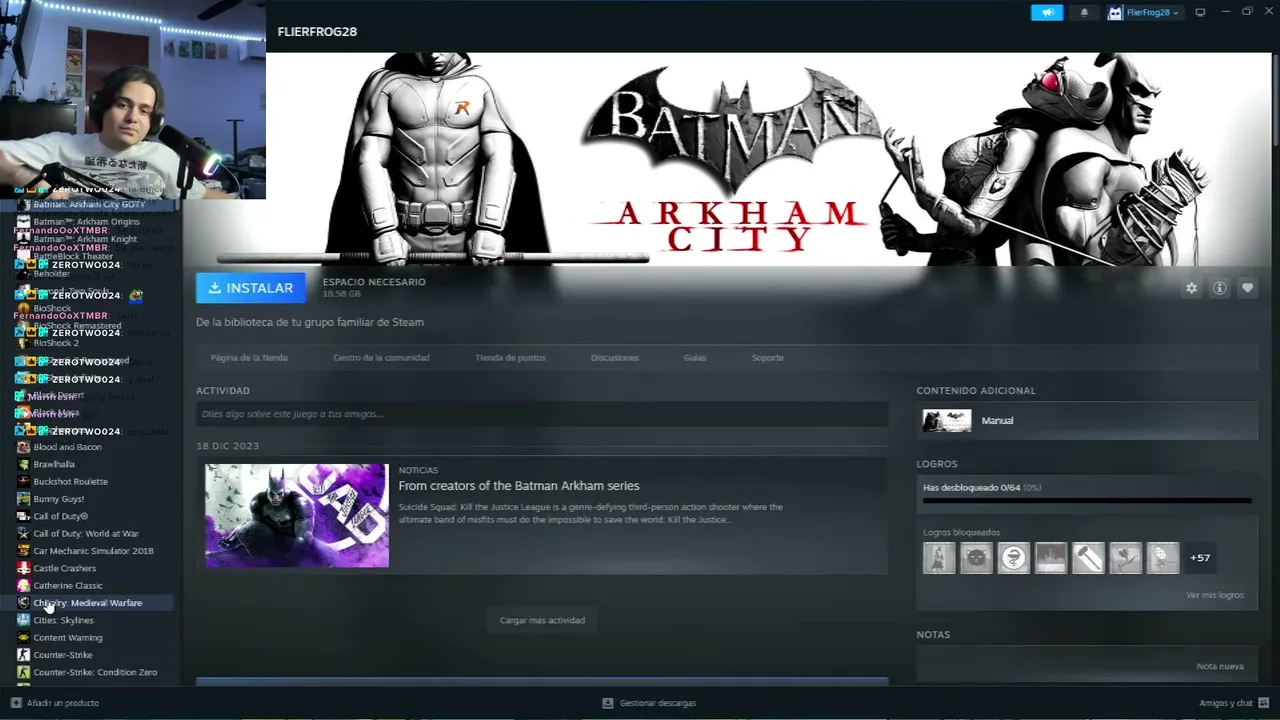This screenshot has height=720, width=1280.
Task: Open the Guías tab
Action: coord(695,357)
